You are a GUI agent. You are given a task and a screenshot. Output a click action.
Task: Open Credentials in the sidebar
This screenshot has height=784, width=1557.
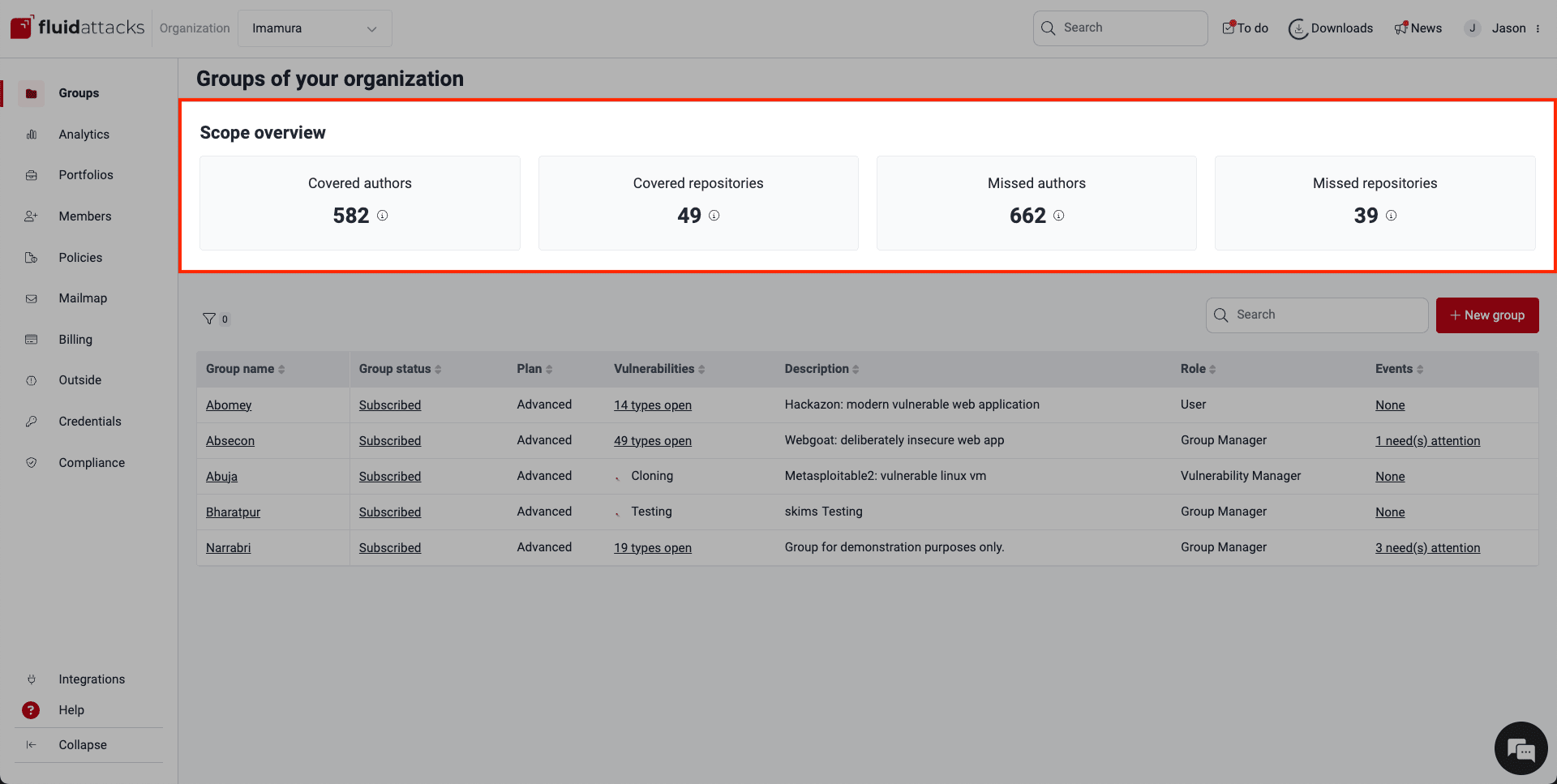click(x=90, y=422)
